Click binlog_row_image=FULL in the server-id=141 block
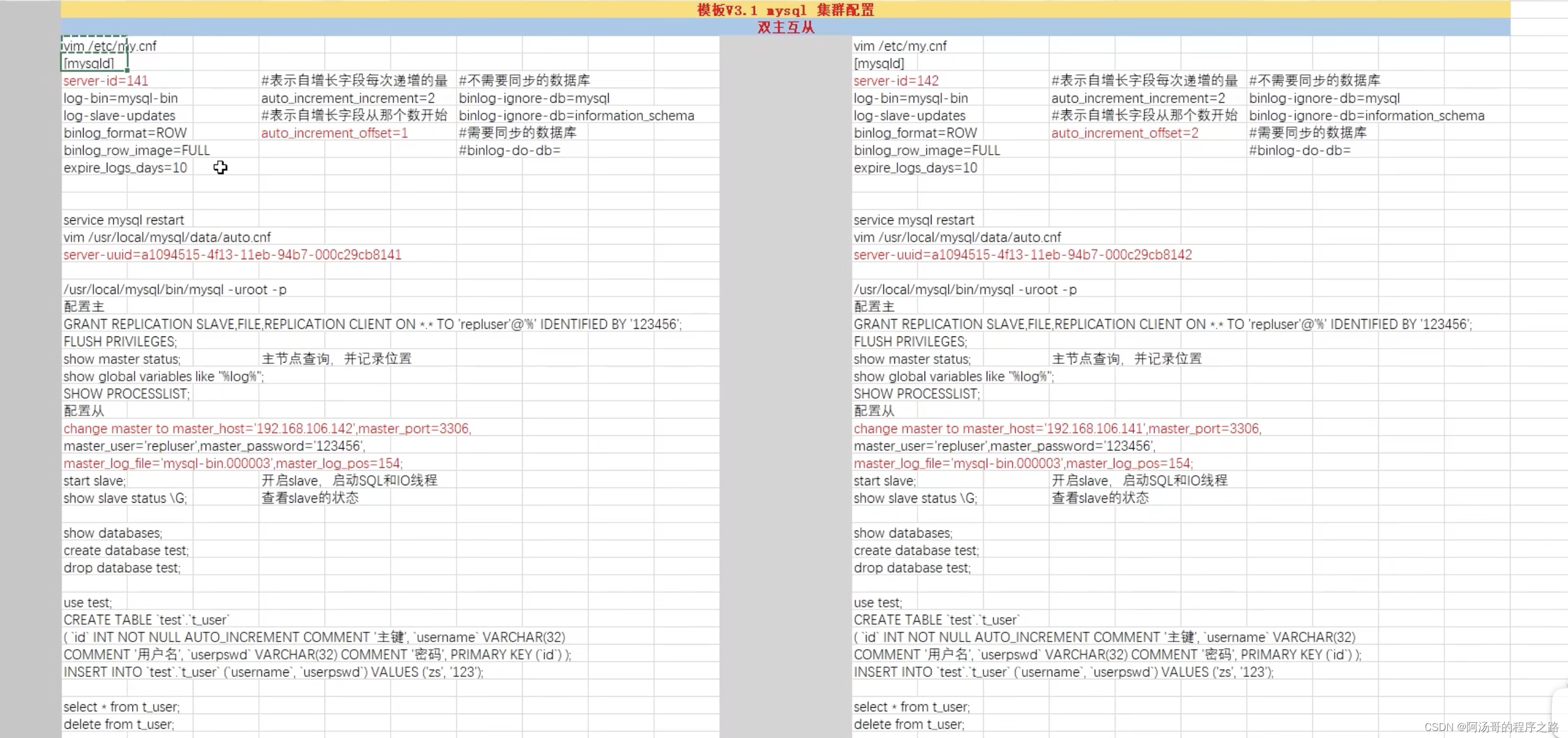Viewport: 1568px width, 738px height. (x=136, y=151)
